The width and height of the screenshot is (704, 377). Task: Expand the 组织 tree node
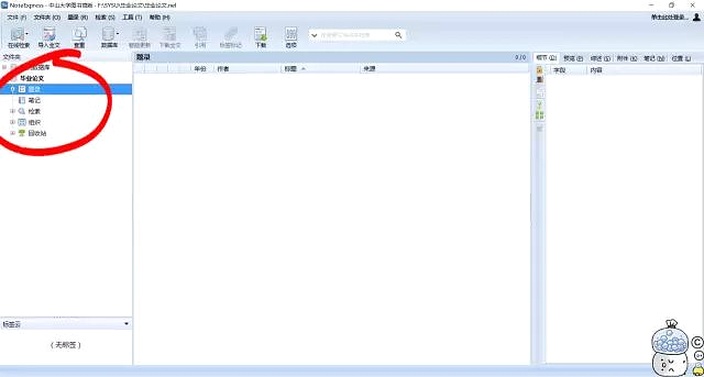[13, 122]
